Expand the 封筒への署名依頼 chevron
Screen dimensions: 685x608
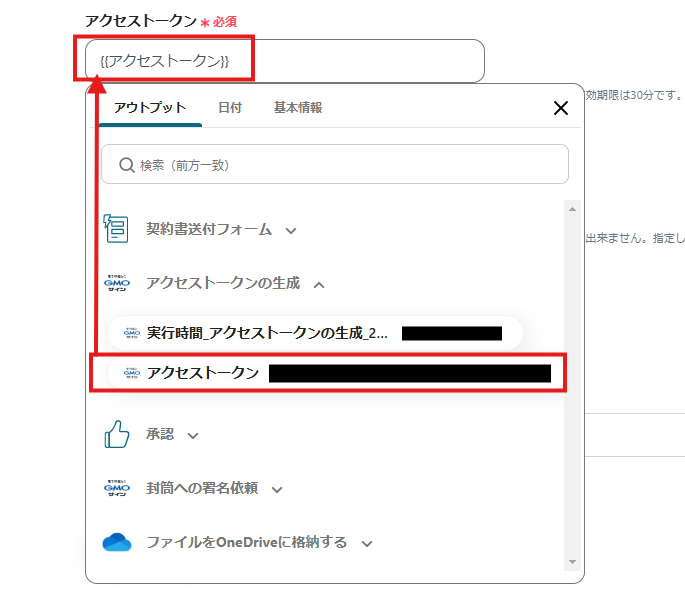coord(277,490)
